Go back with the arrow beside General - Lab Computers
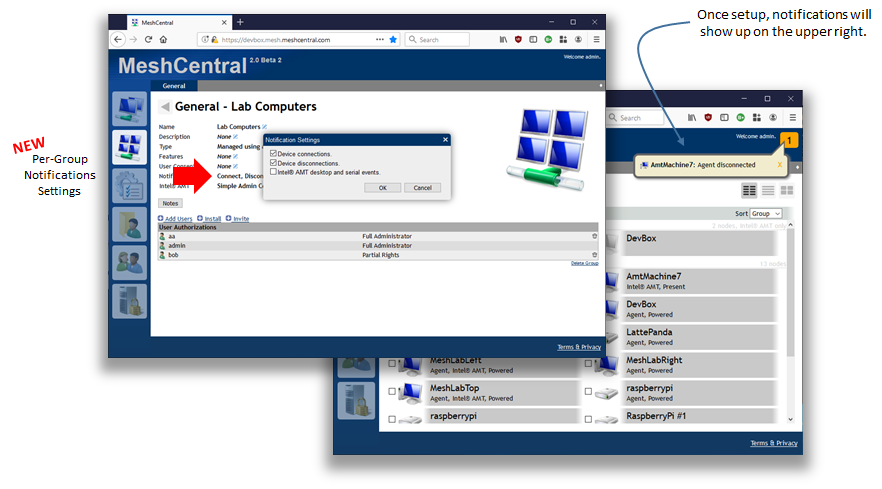This screenshot has width=882, height=489. pyautogui.click(x=165, y=106)
